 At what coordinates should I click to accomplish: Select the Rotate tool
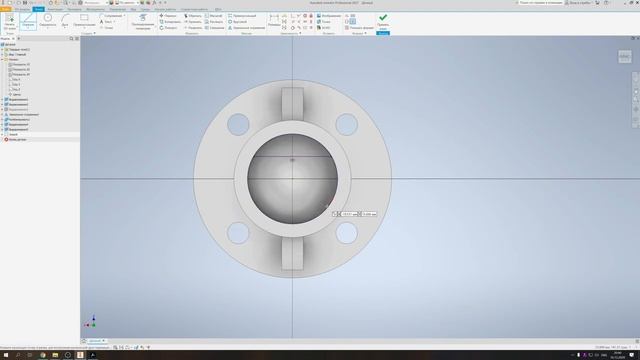tap(168, 28)
